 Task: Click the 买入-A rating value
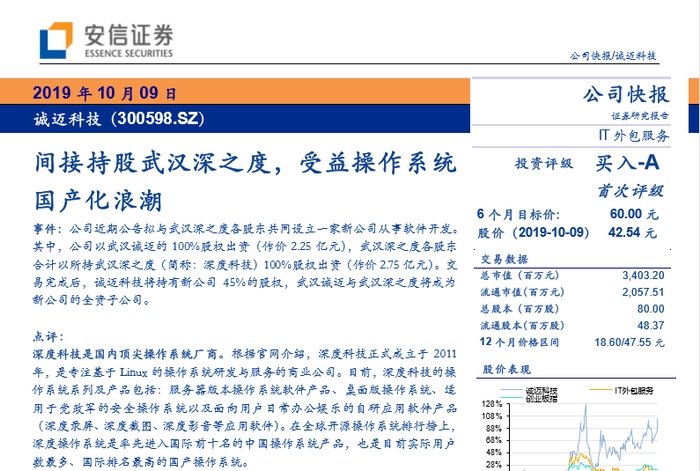pos(627,163)
